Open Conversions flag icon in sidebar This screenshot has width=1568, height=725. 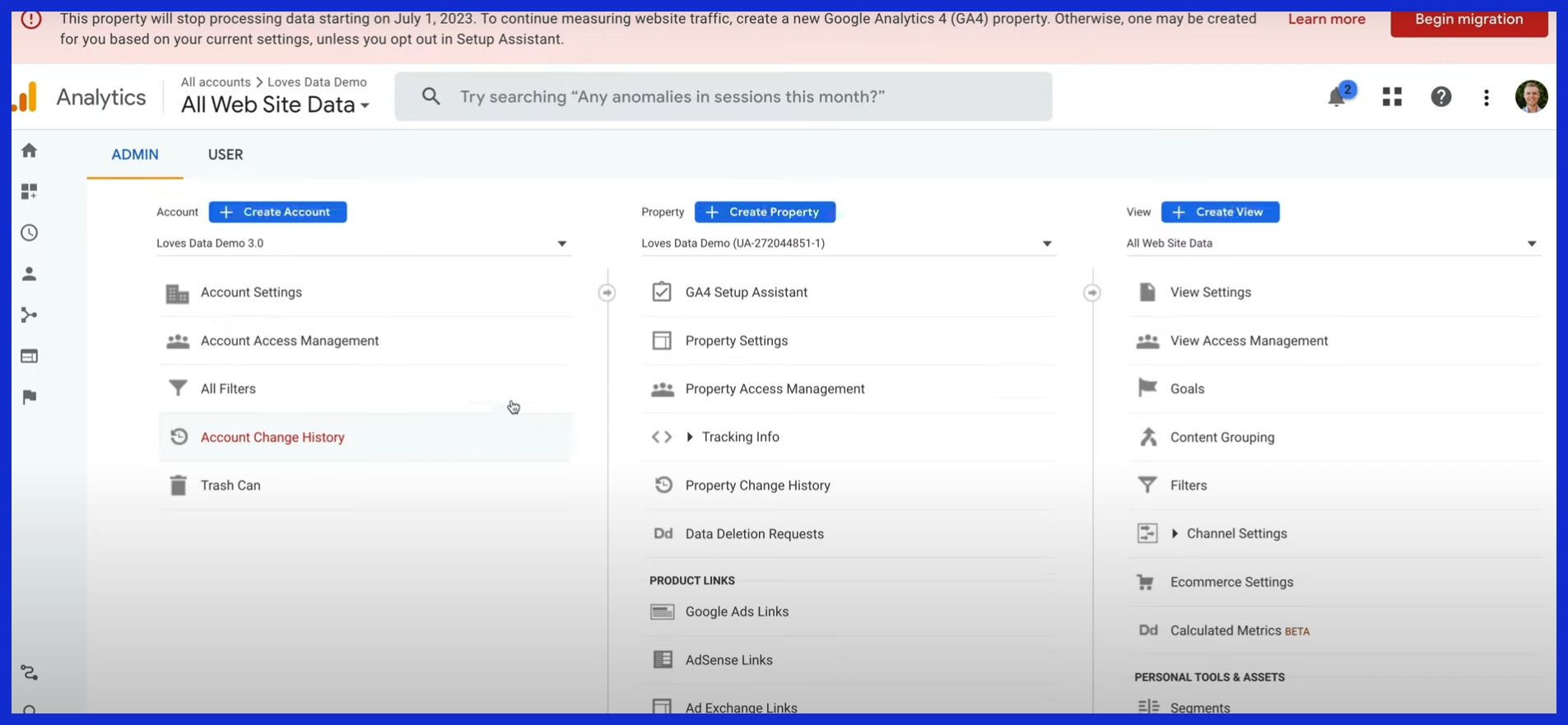[30, 397]
